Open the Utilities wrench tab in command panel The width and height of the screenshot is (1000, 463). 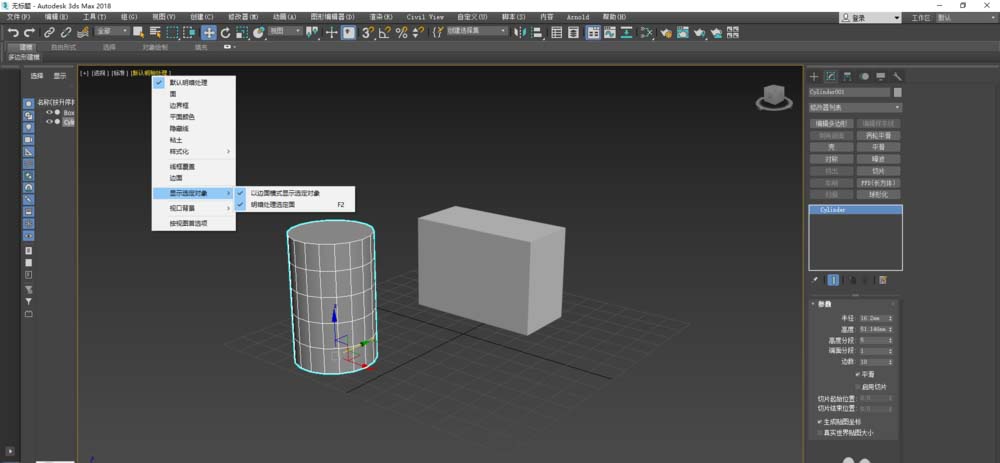[x=898, y=76]
